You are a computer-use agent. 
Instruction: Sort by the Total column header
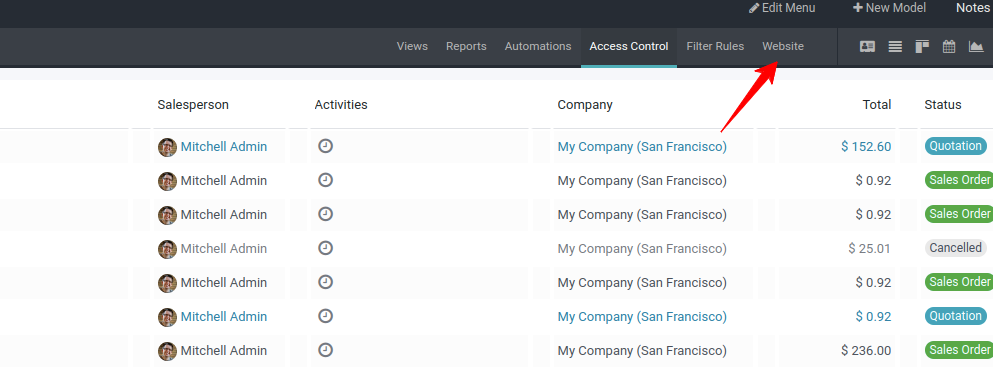[876, 105]
